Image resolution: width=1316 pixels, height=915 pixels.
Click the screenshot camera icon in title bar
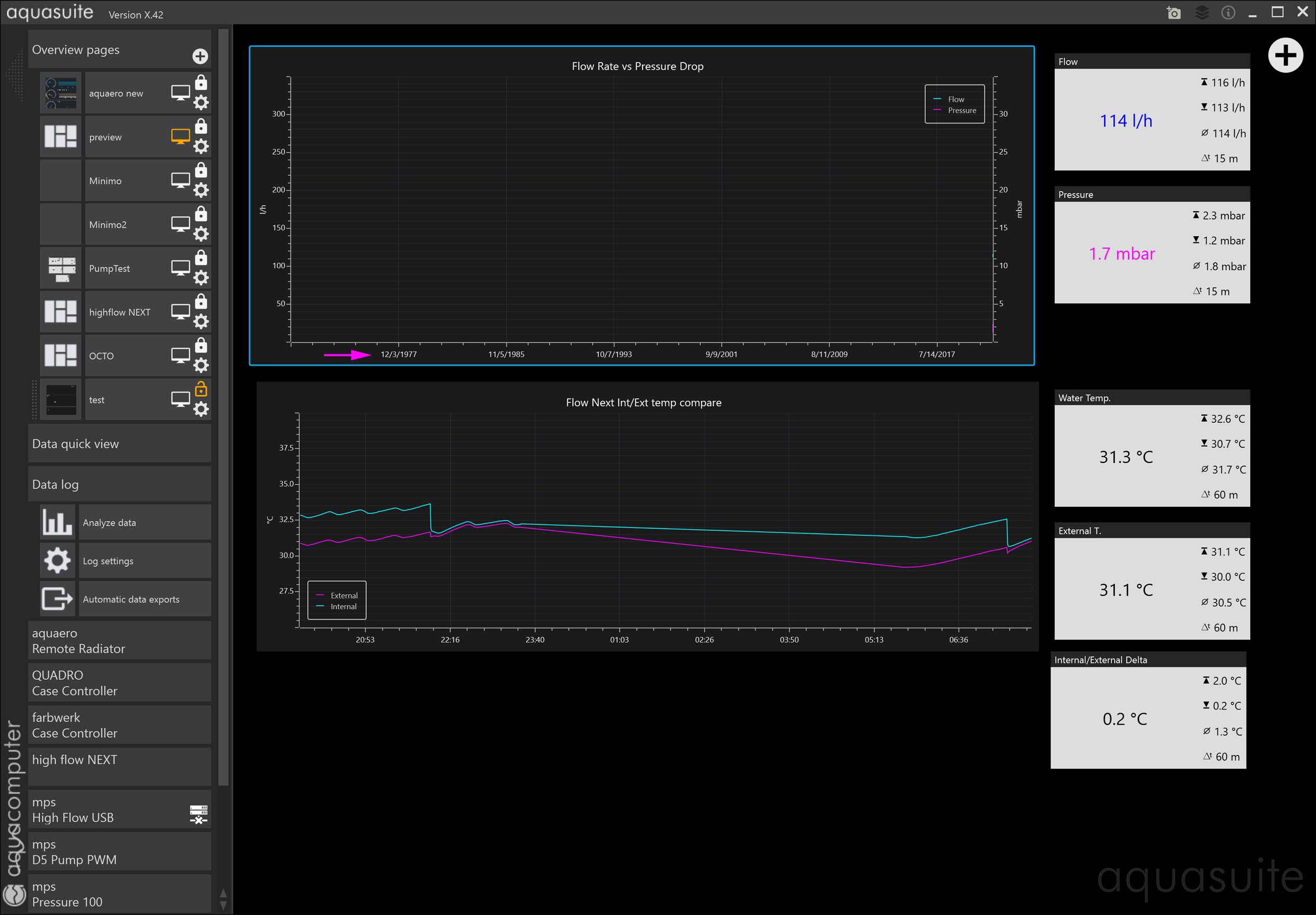coord(1173,13)
